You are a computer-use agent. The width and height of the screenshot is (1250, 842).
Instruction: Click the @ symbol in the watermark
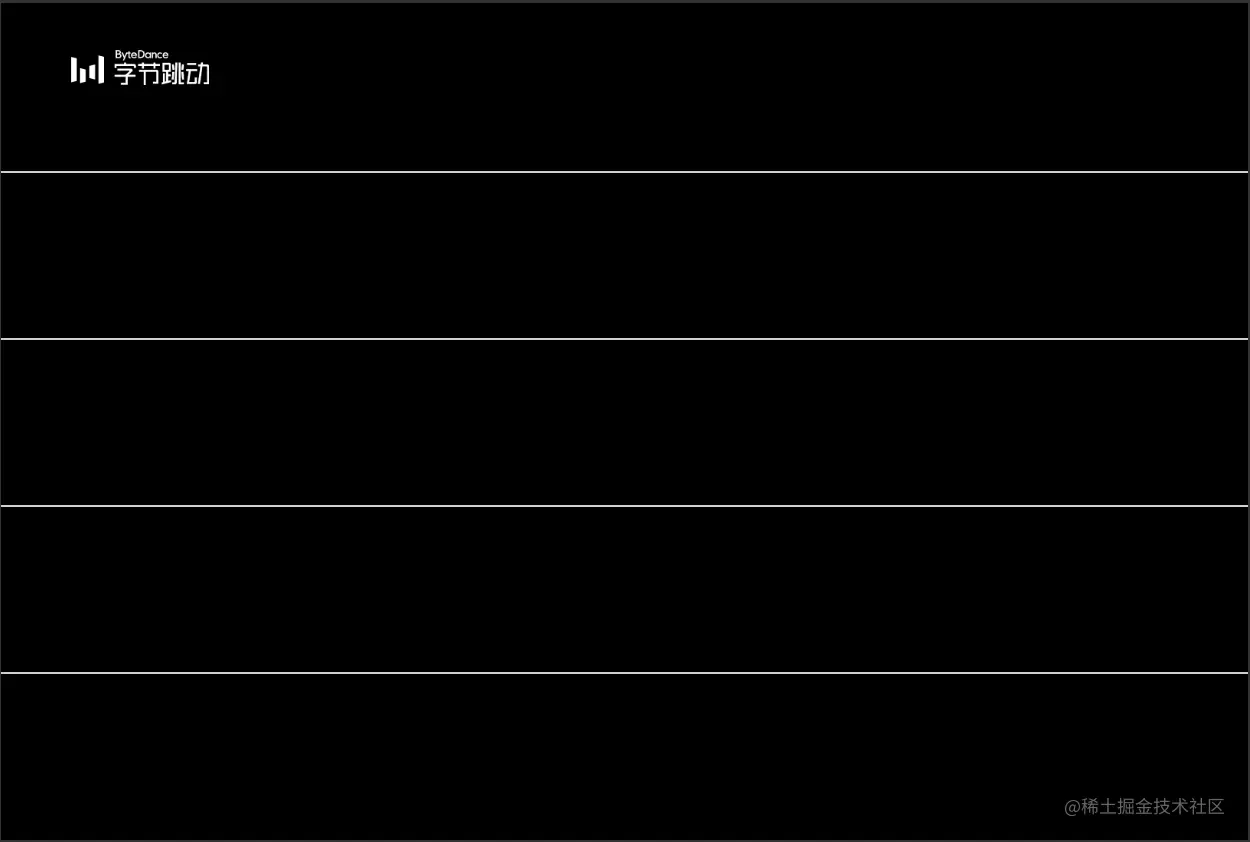1072,807
